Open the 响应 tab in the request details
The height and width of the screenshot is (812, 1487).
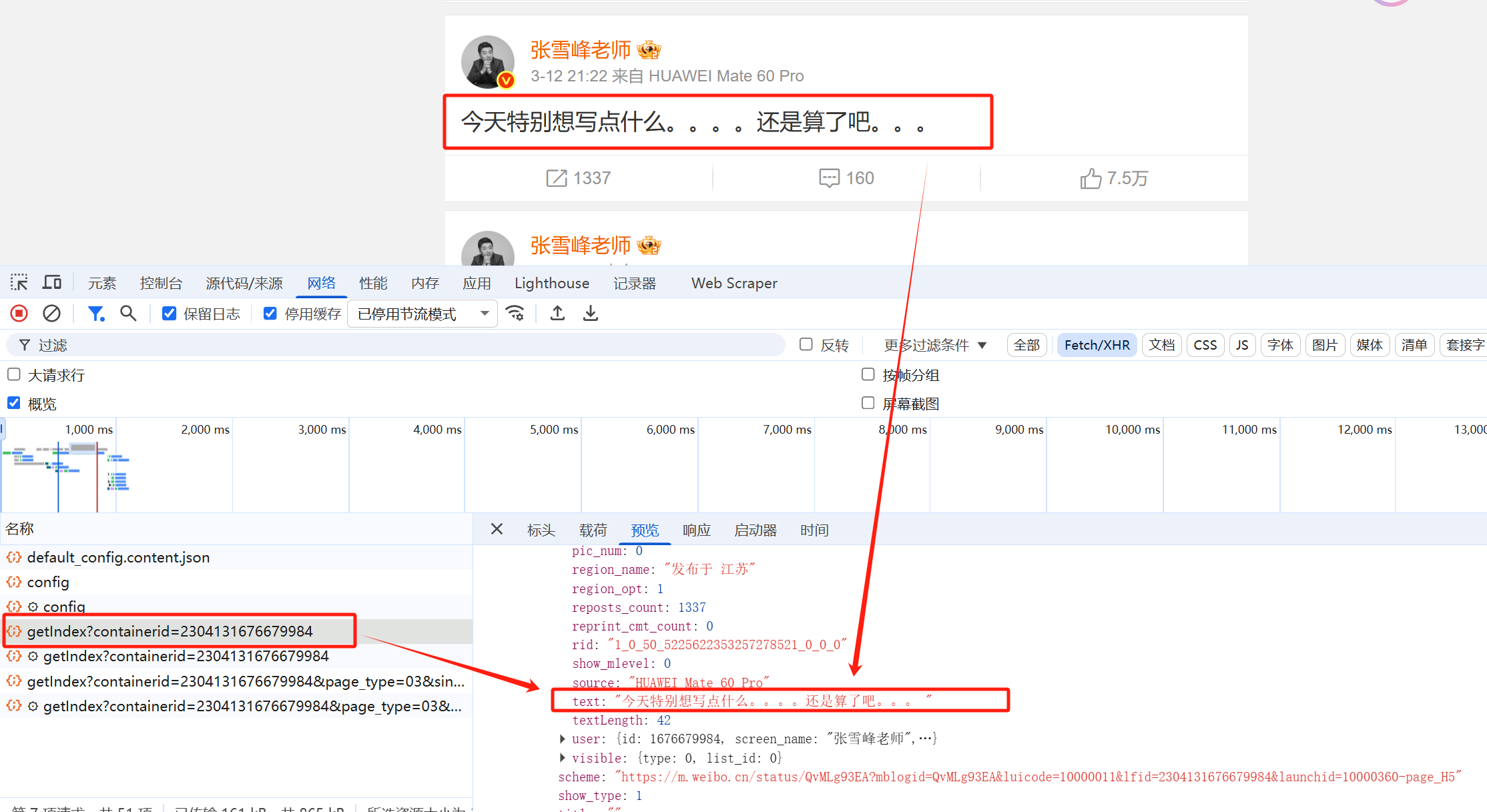[696, 530]
